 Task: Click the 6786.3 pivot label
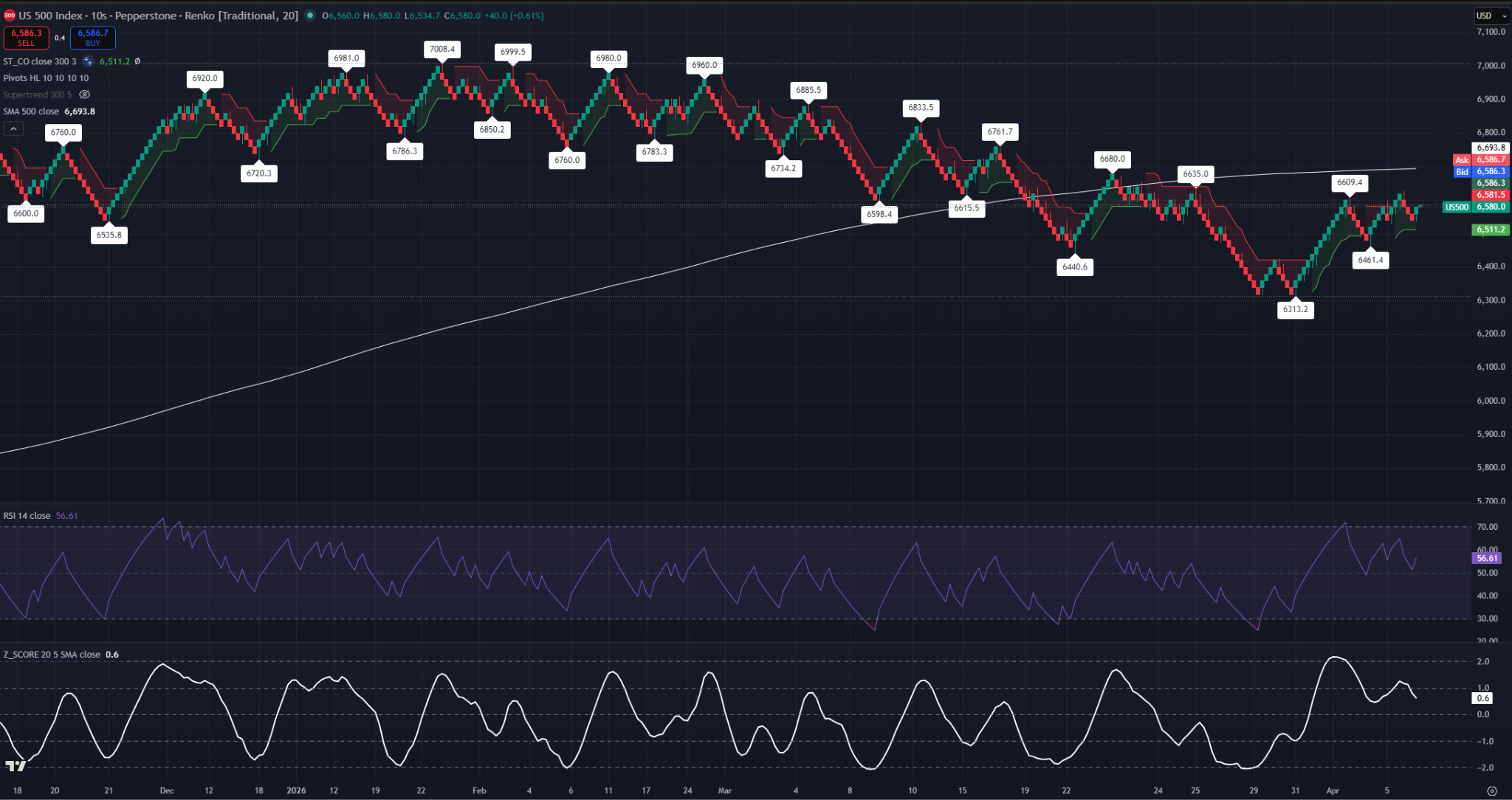[405, 151]
